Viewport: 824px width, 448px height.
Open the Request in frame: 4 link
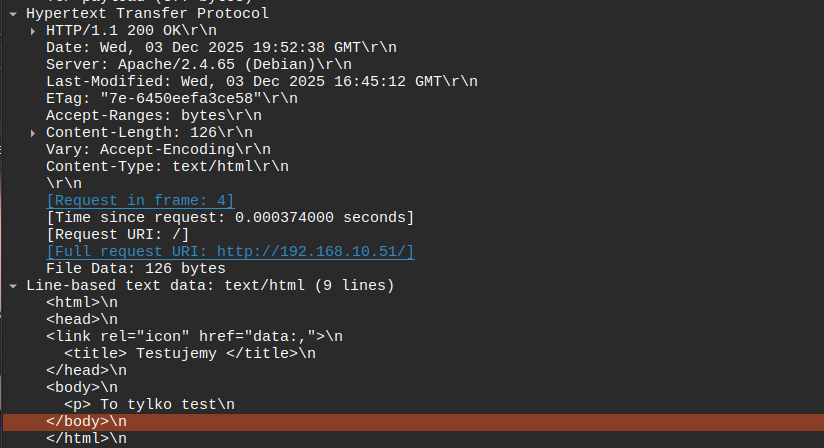(x=140, y=200)
